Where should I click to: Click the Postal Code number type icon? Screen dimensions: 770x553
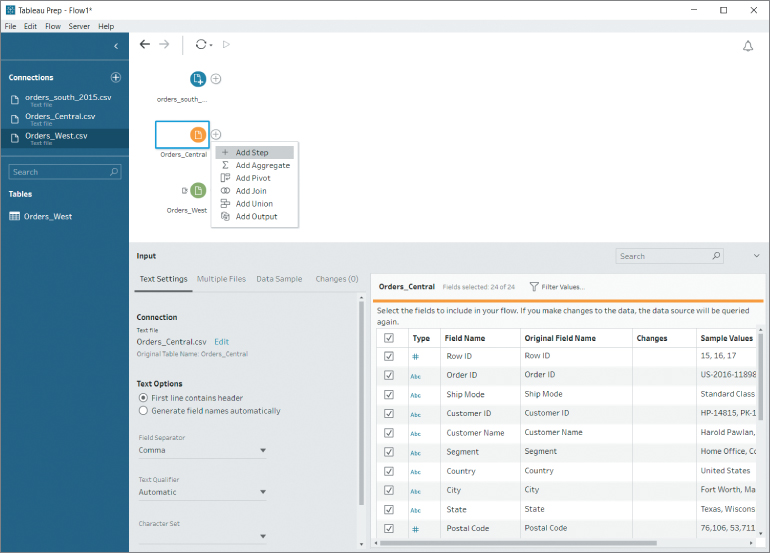[x=415, y=529]
